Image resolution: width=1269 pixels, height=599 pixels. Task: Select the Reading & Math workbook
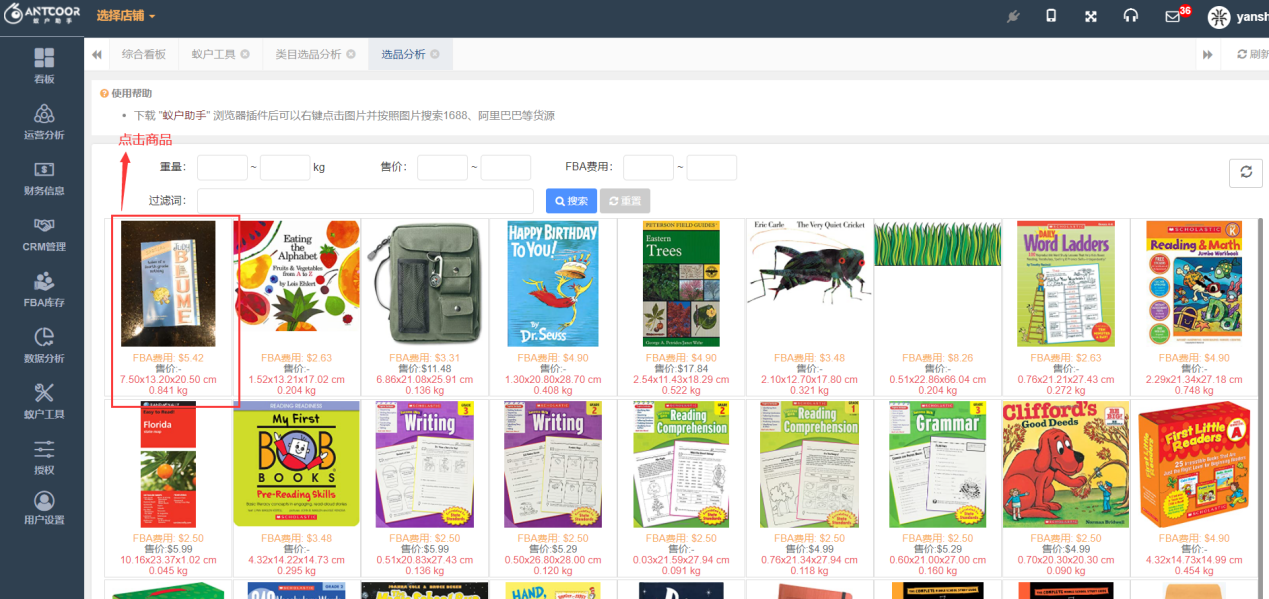tap(1193, 284)
